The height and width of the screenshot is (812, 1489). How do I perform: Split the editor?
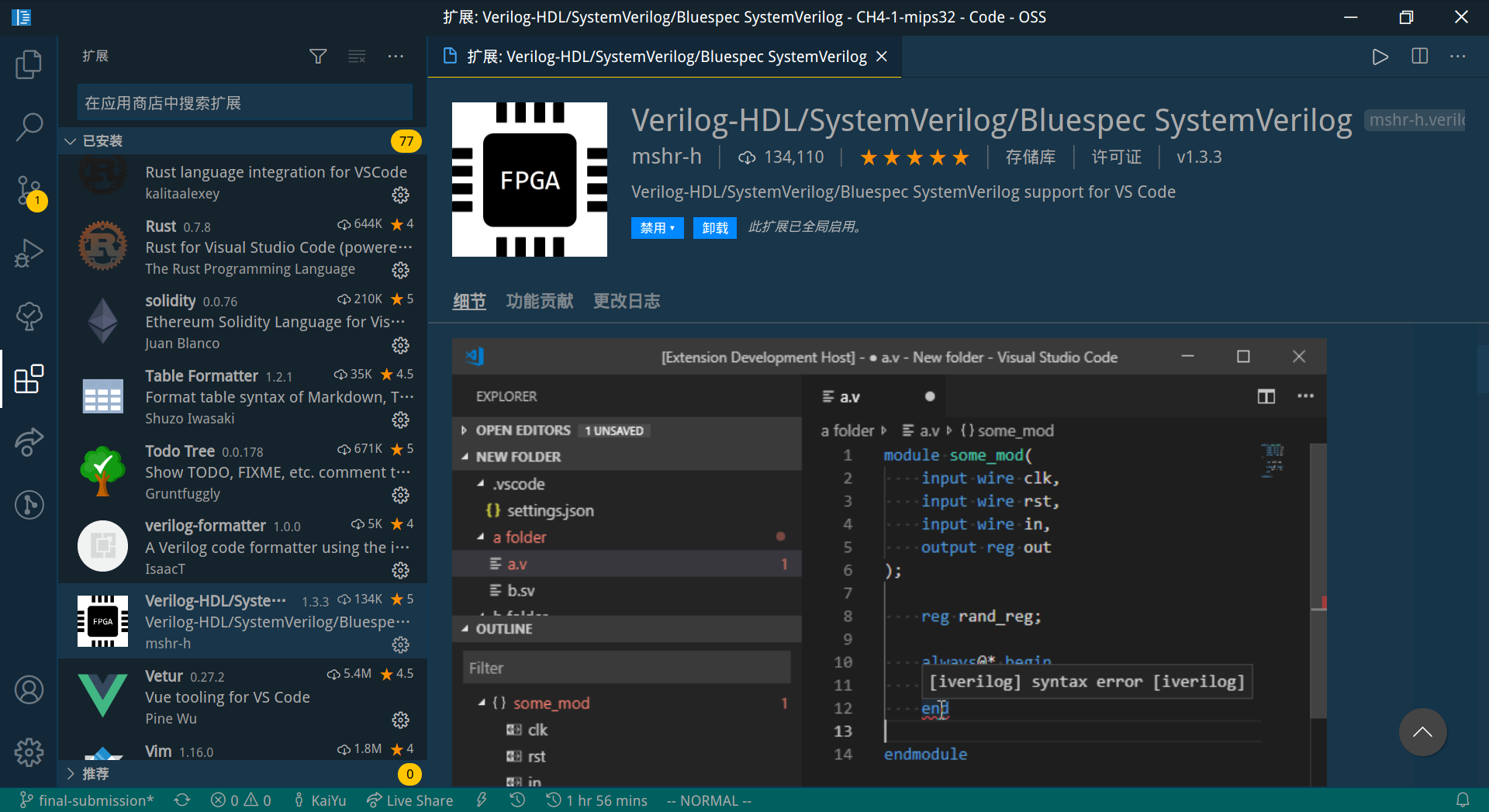click(x=1419, y=56)
